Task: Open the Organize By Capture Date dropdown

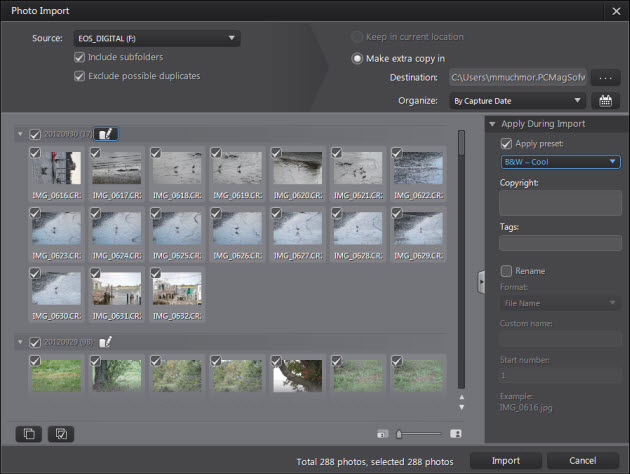Action: point(517,100)
